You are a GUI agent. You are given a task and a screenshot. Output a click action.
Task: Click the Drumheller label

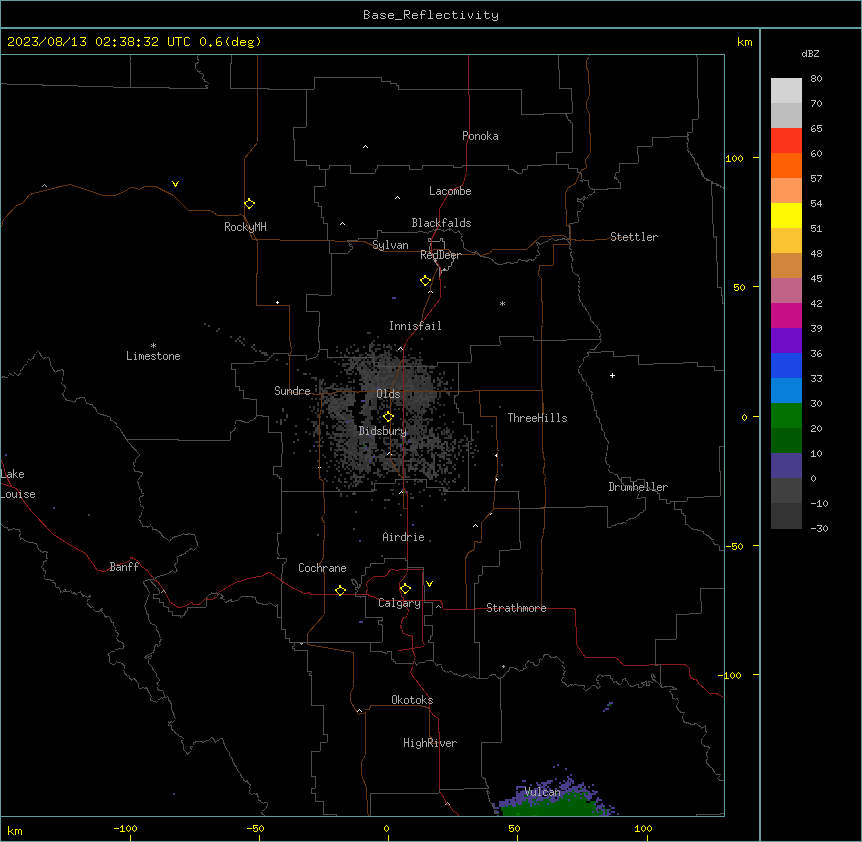[x=638, y=487]
